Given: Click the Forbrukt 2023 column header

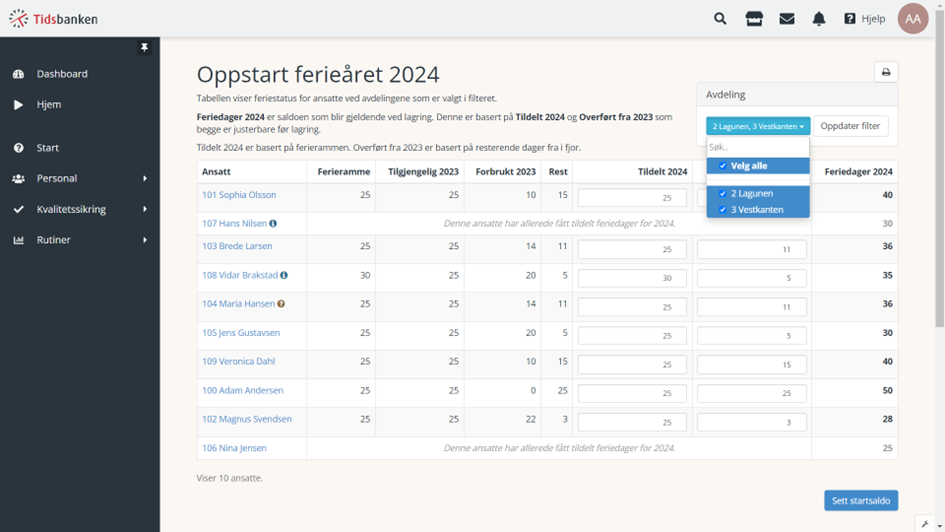Looking at the screenshot, I should [505, 172].
